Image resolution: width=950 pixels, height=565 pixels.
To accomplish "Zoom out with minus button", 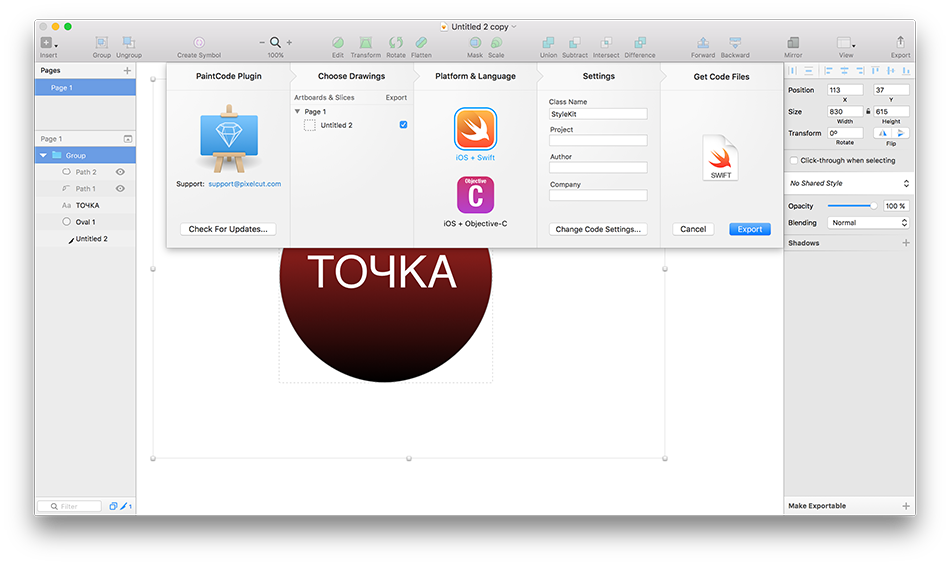I will click(262, 42).
